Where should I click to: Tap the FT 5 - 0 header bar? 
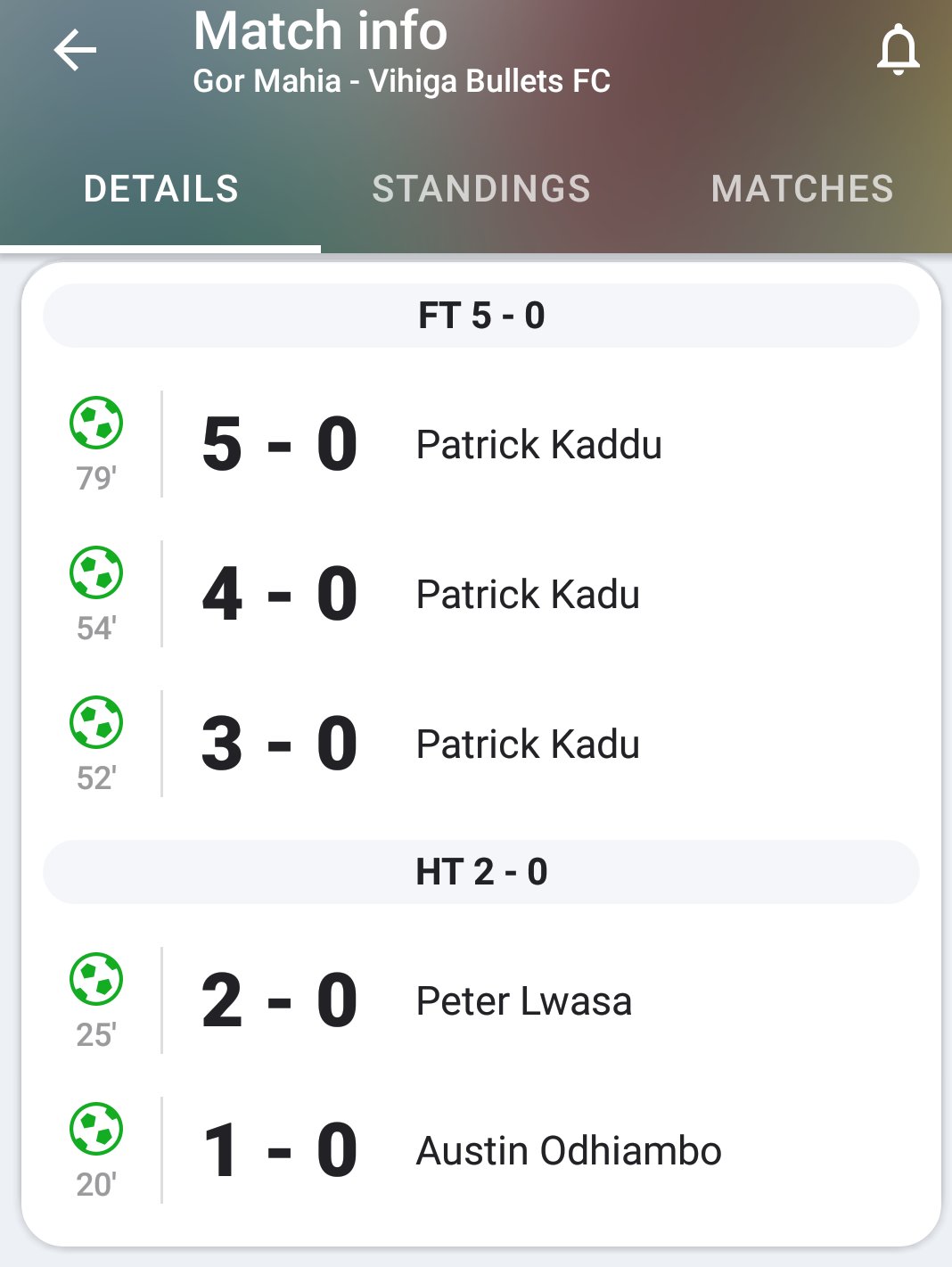[481, 316]
